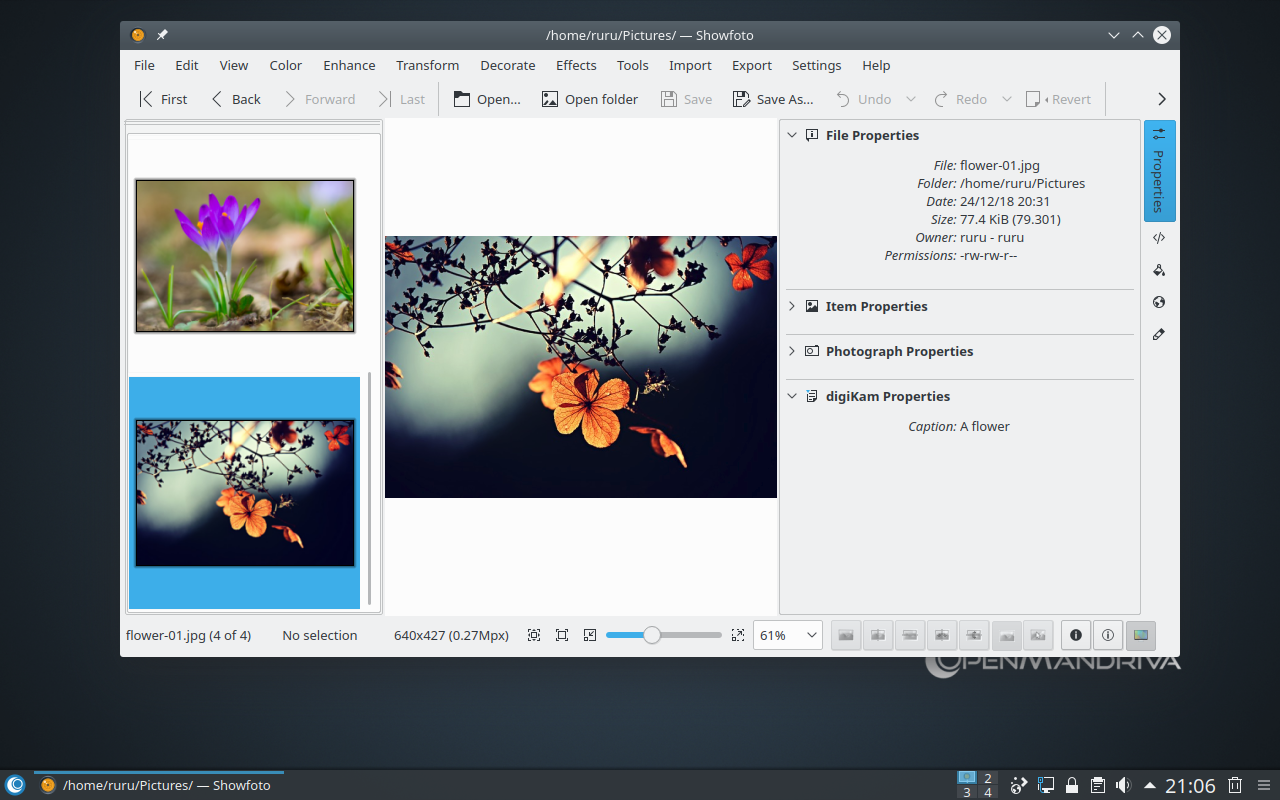Go to the First image
Viewport: 1280px width, 800px height.
point(163,99)
